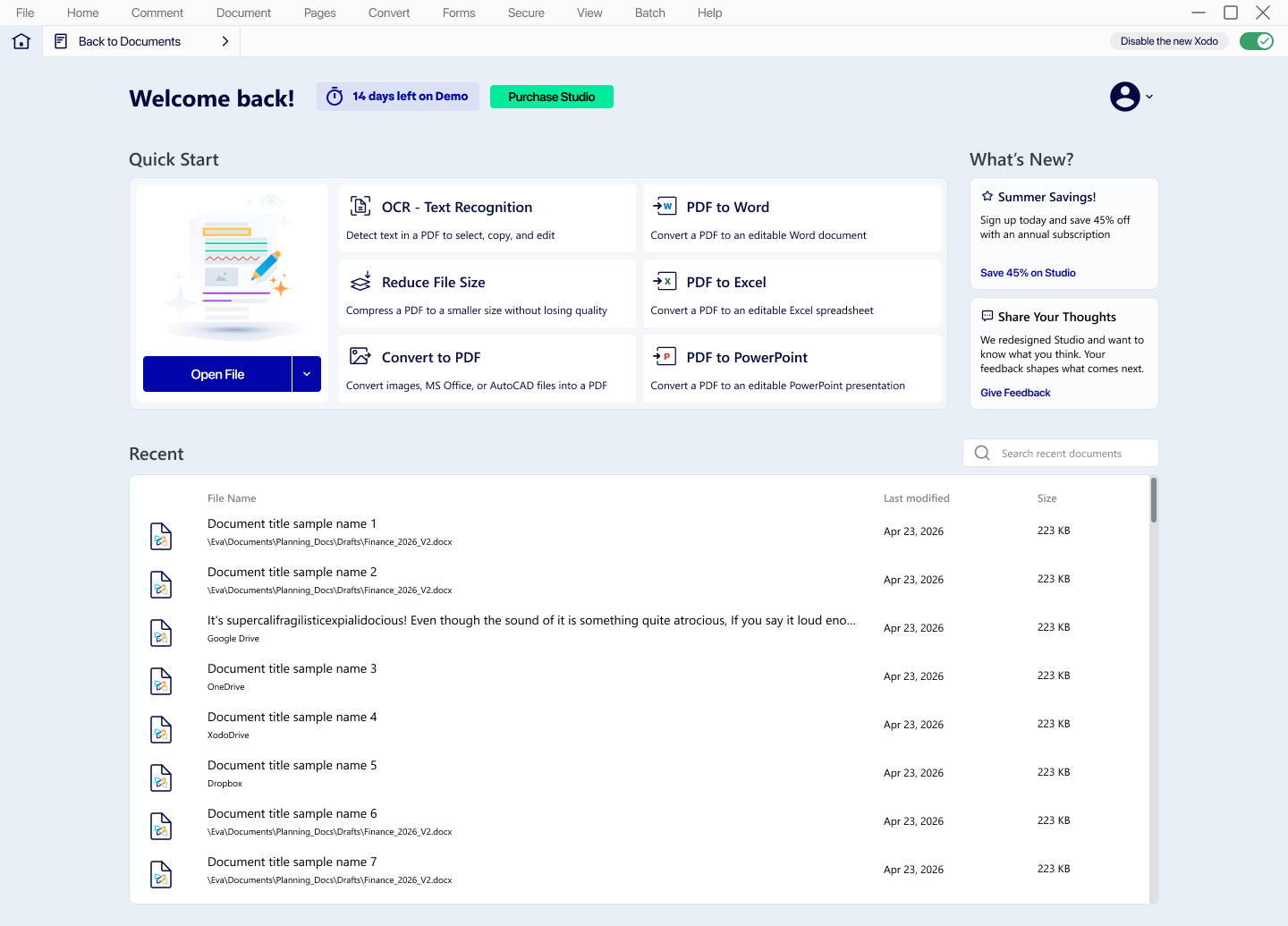Open the File menu
Screen dimensions: 1288x926
coord(25,13)
